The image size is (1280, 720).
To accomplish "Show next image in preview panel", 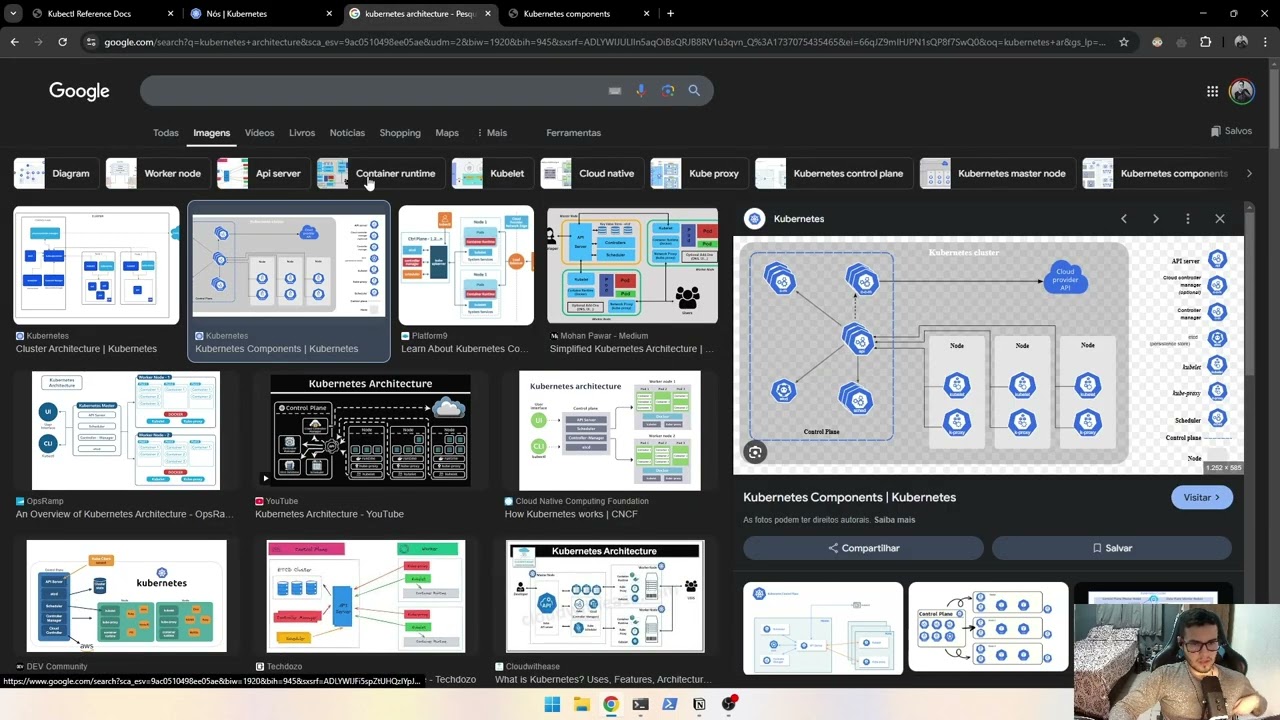I will pos(1155,219).
